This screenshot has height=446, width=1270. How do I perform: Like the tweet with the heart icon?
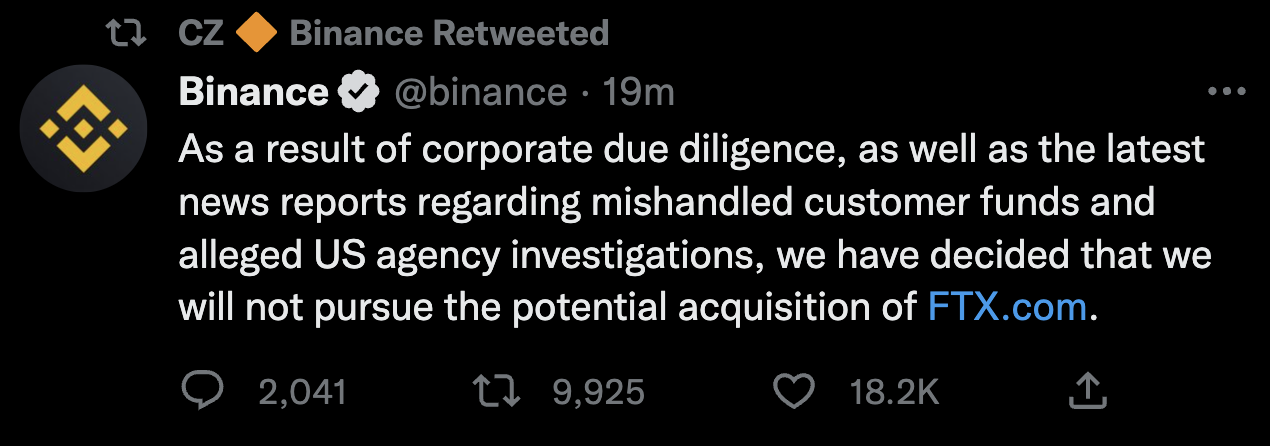pyautogui.click(x=795, y=391)
